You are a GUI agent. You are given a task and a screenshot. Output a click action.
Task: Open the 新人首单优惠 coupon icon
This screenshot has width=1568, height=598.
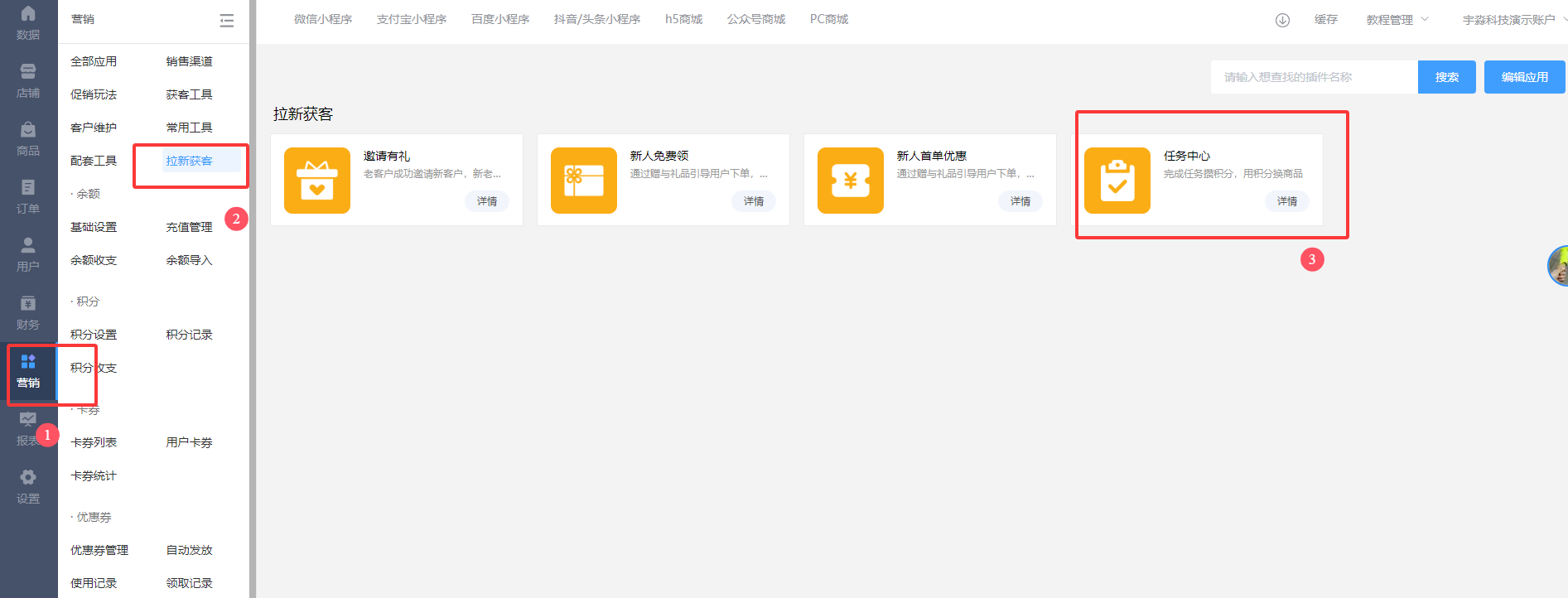point(851,181)
